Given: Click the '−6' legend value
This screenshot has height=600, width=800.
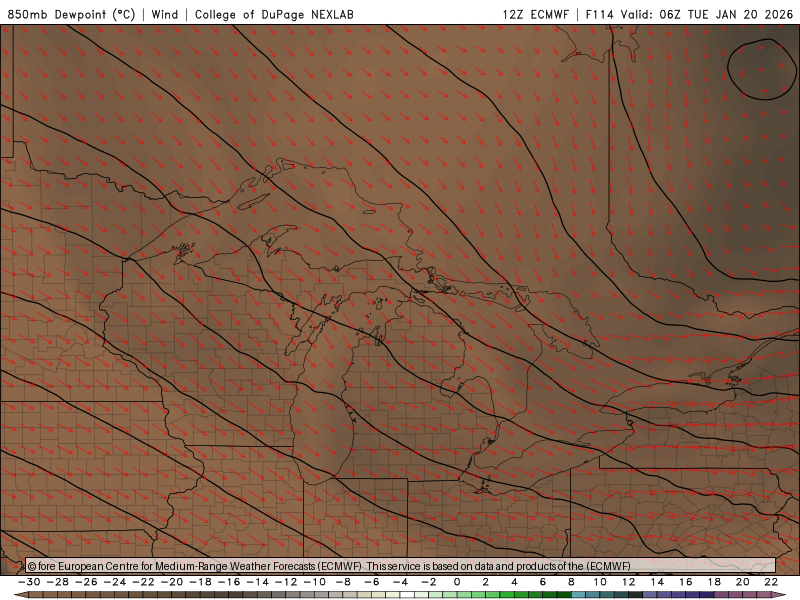Looking at the screenshot, I should pyautogui.click(x=371, y=582).
